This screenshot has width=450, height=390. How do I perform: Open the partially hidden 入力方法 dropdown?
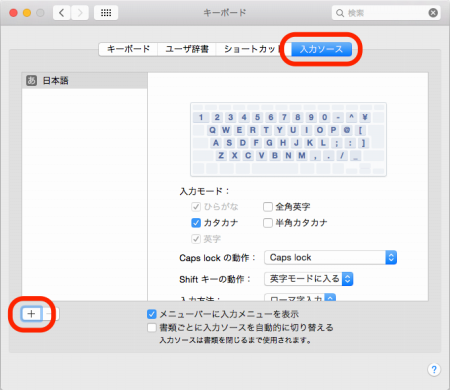click(x=300, y=297)
